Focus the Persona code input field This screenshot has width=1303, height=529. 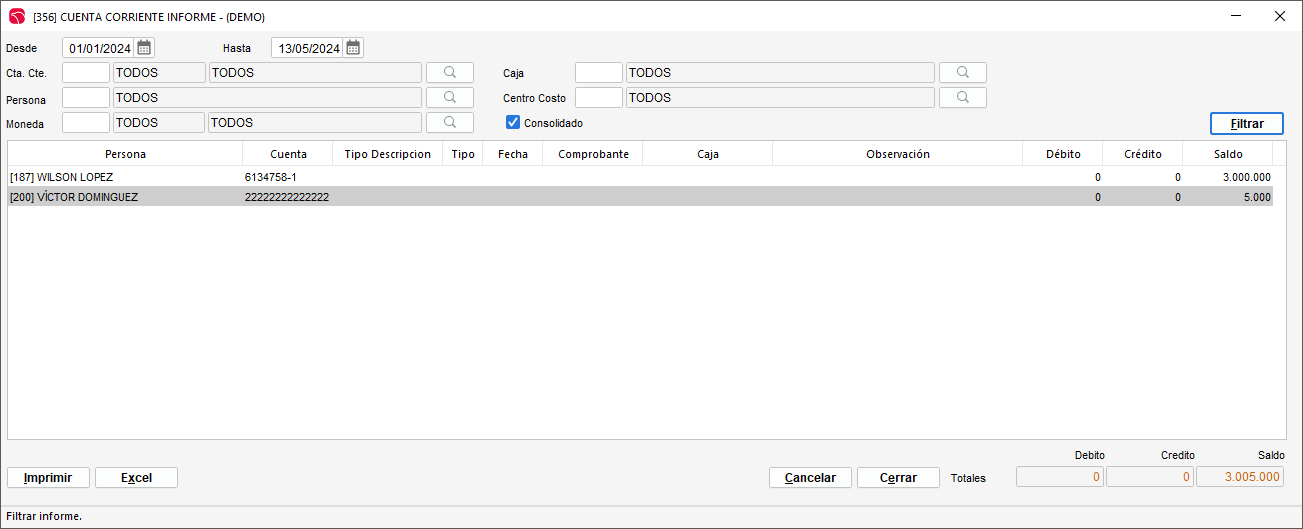click(86, 98)
